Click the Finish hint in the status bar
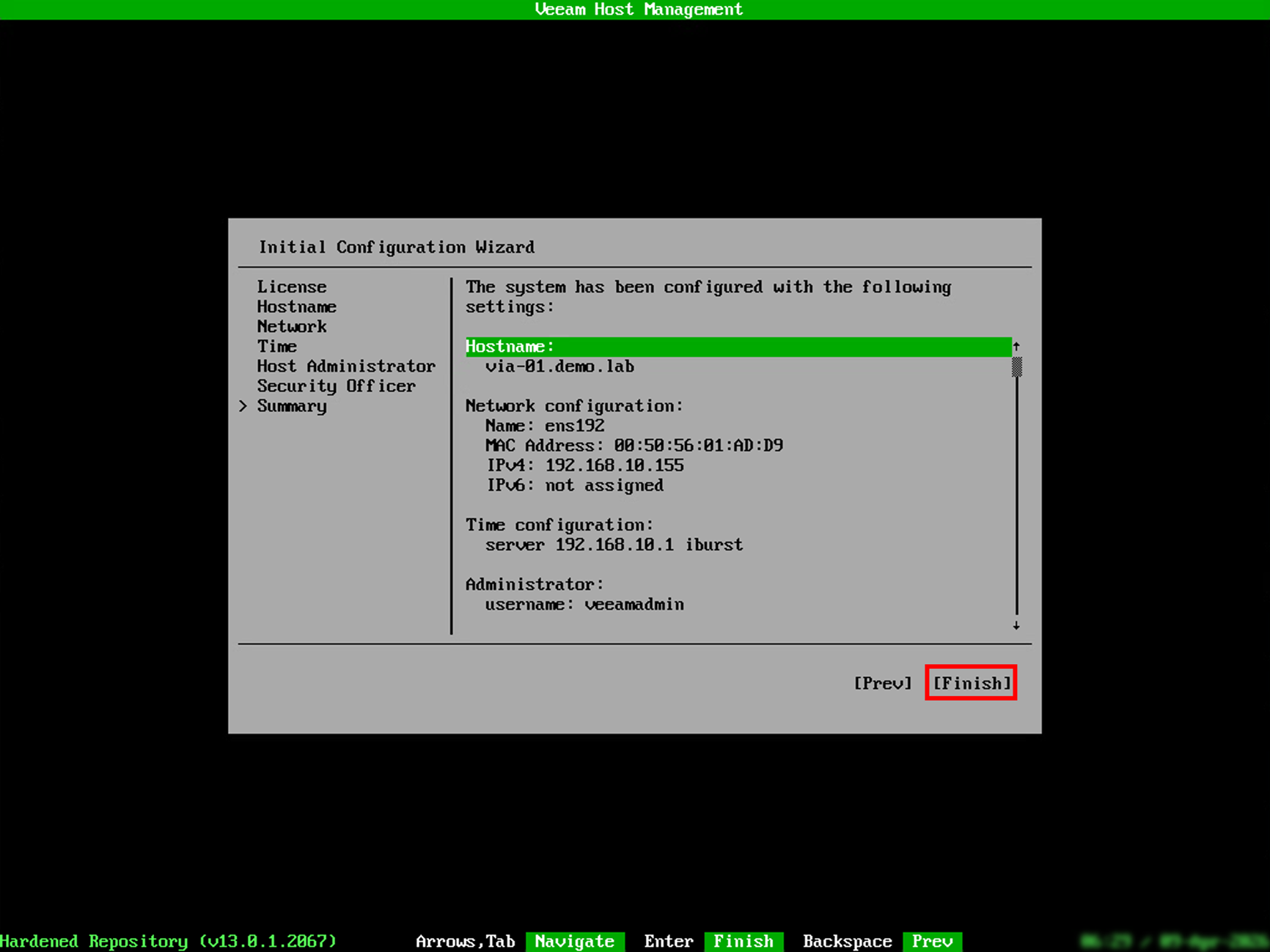This screenshot has width=1270, height=952. [744, 941]
